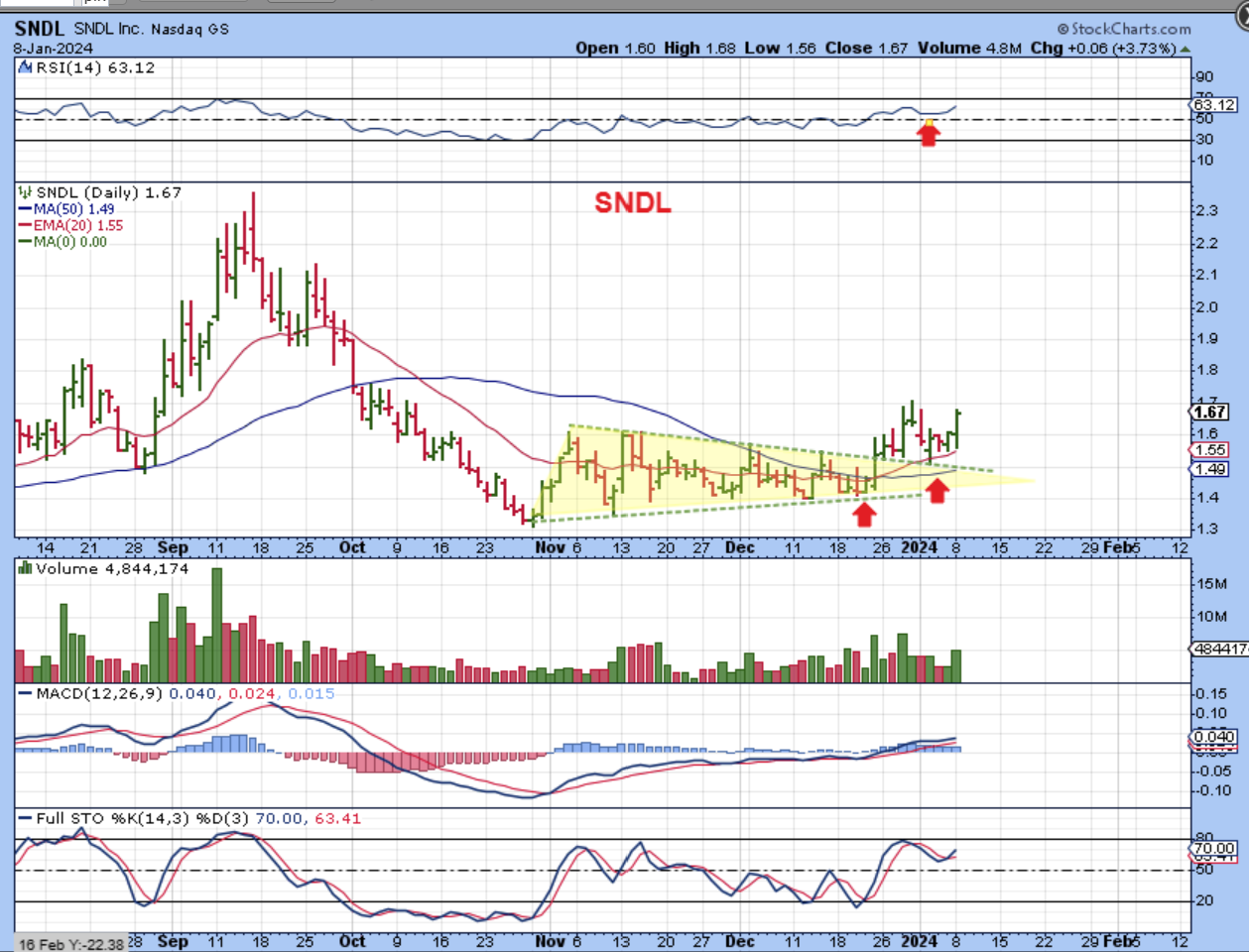1250x952 pixels.
Task: Click the -0.10 MACD axis label
Action: (x=1212, y=790)
